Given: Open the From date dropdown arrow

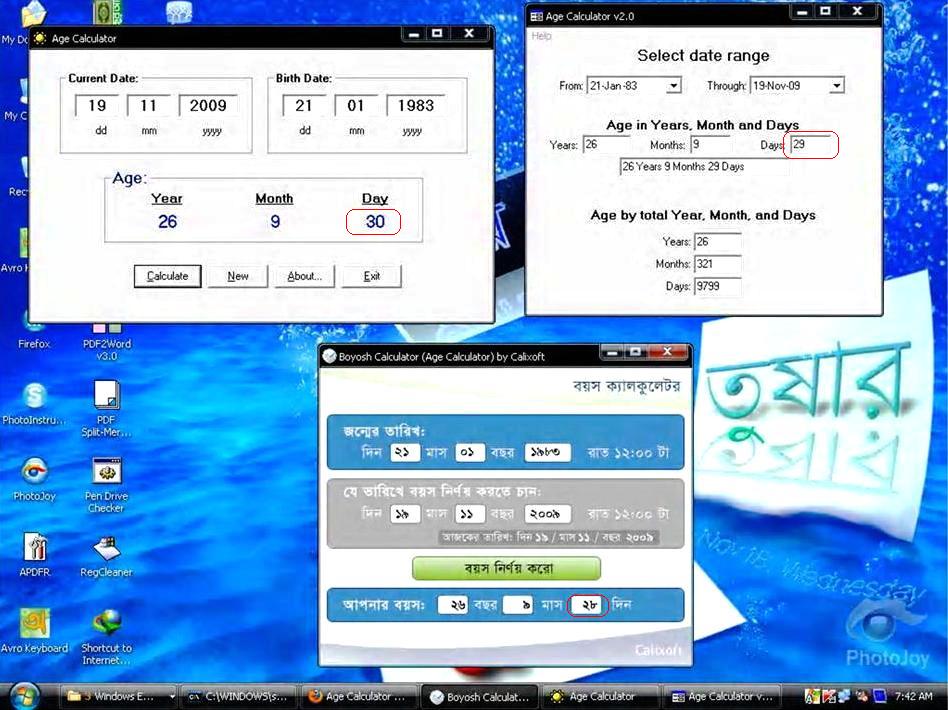Looking at the screenshot, I should point(674,86).
